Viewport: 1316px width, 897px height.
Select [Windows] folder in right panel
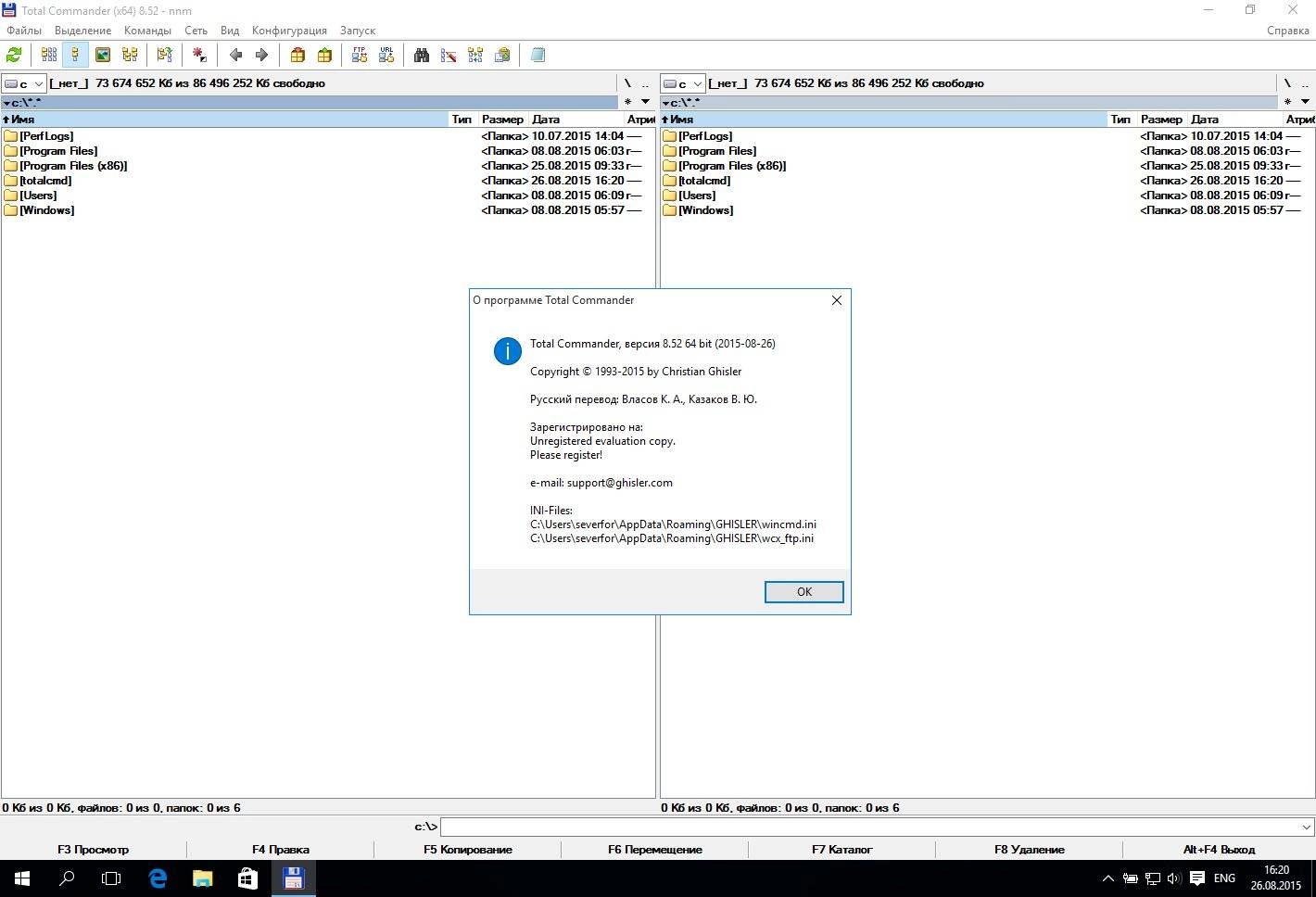pos(706,210)
